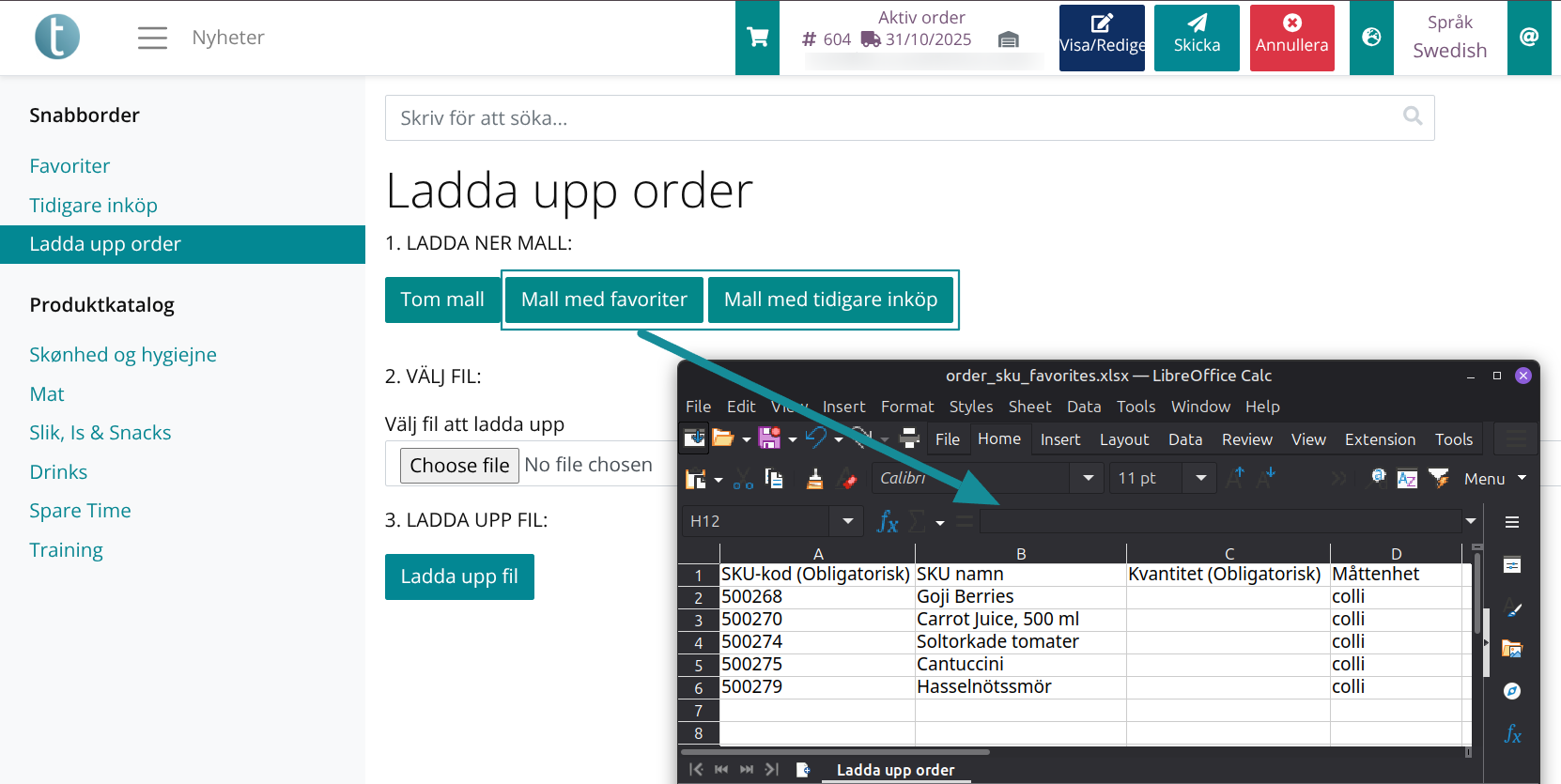Focus the Skriv för att söka search field
The height and width of the screenshot is (784, 1561).
click(x=909, y=117)
